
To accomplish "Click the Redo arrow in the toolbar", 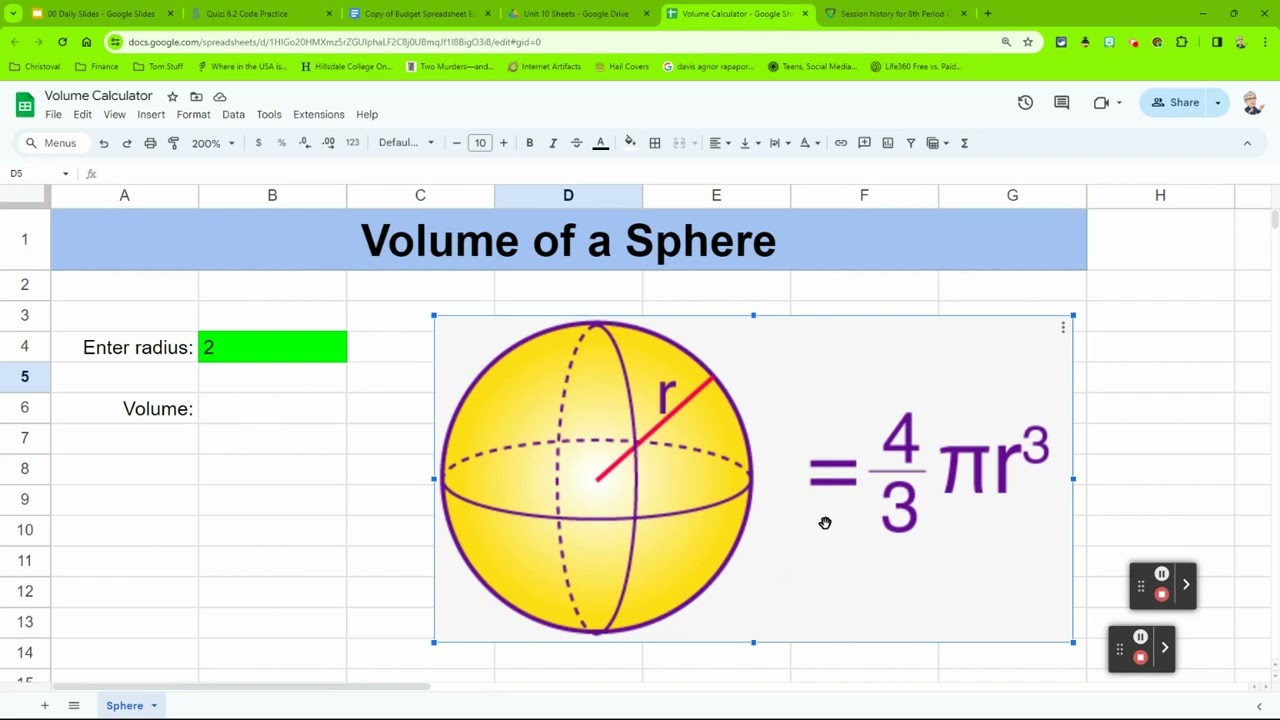I will [127, 143].
